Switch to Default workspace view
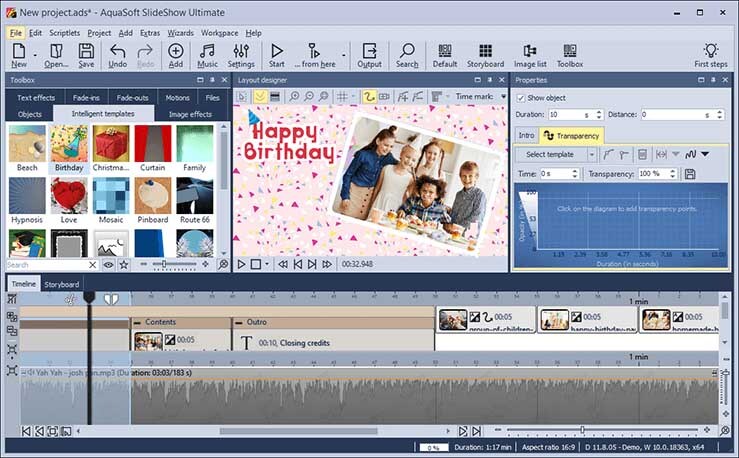 [x=445, y=56]
